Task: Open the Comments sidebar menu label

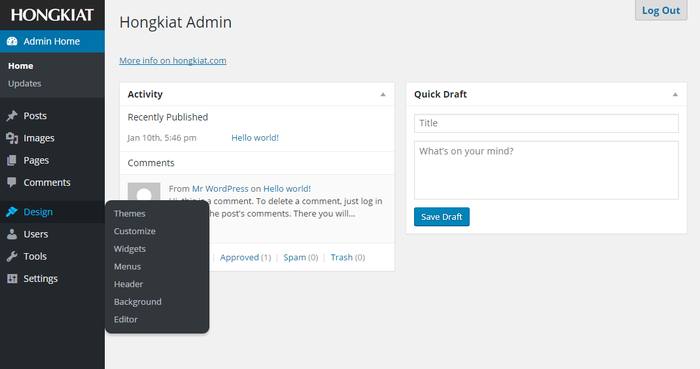Action: [47, 182]
